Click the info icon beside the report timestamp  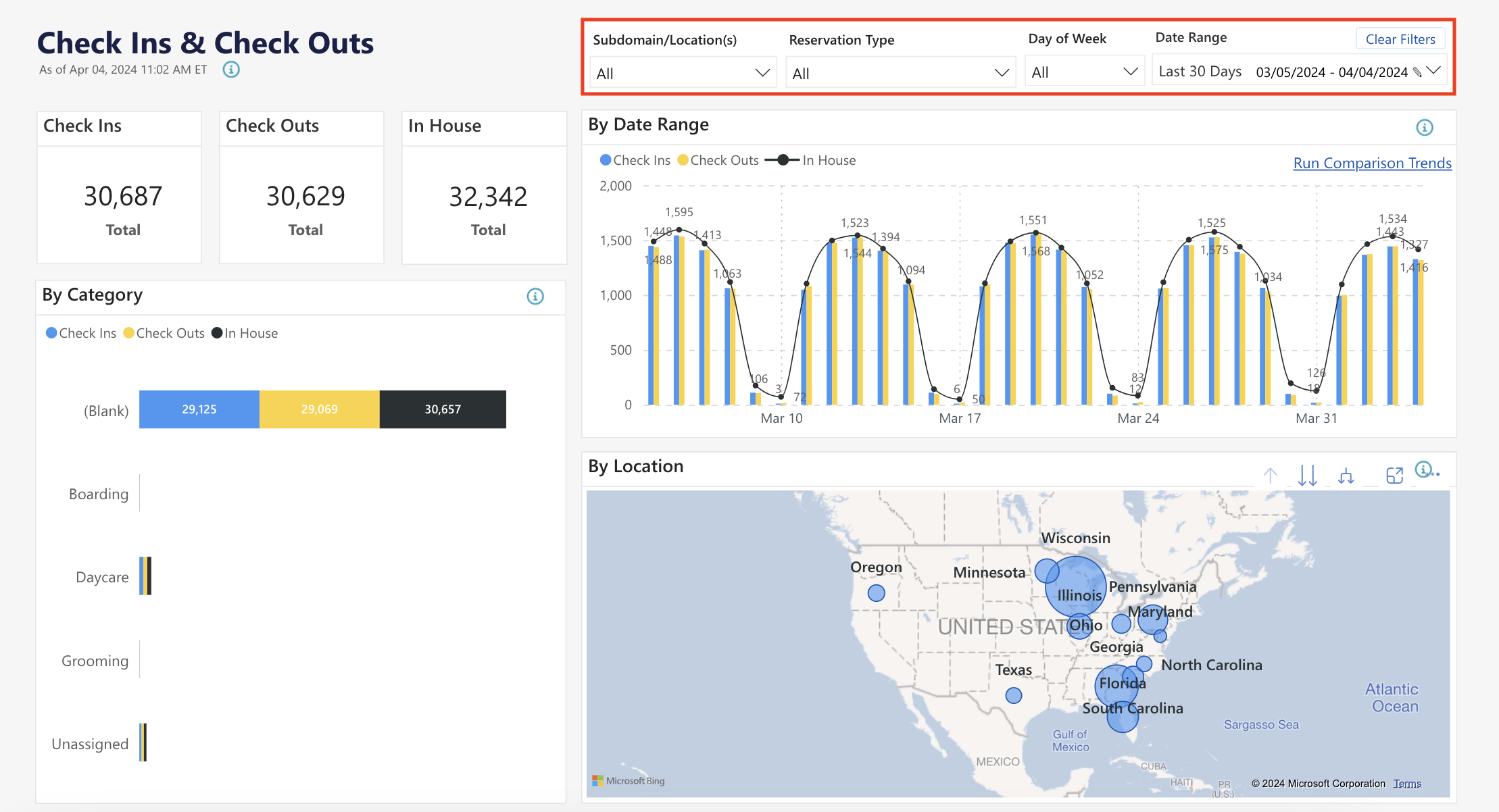coord(230,69)
